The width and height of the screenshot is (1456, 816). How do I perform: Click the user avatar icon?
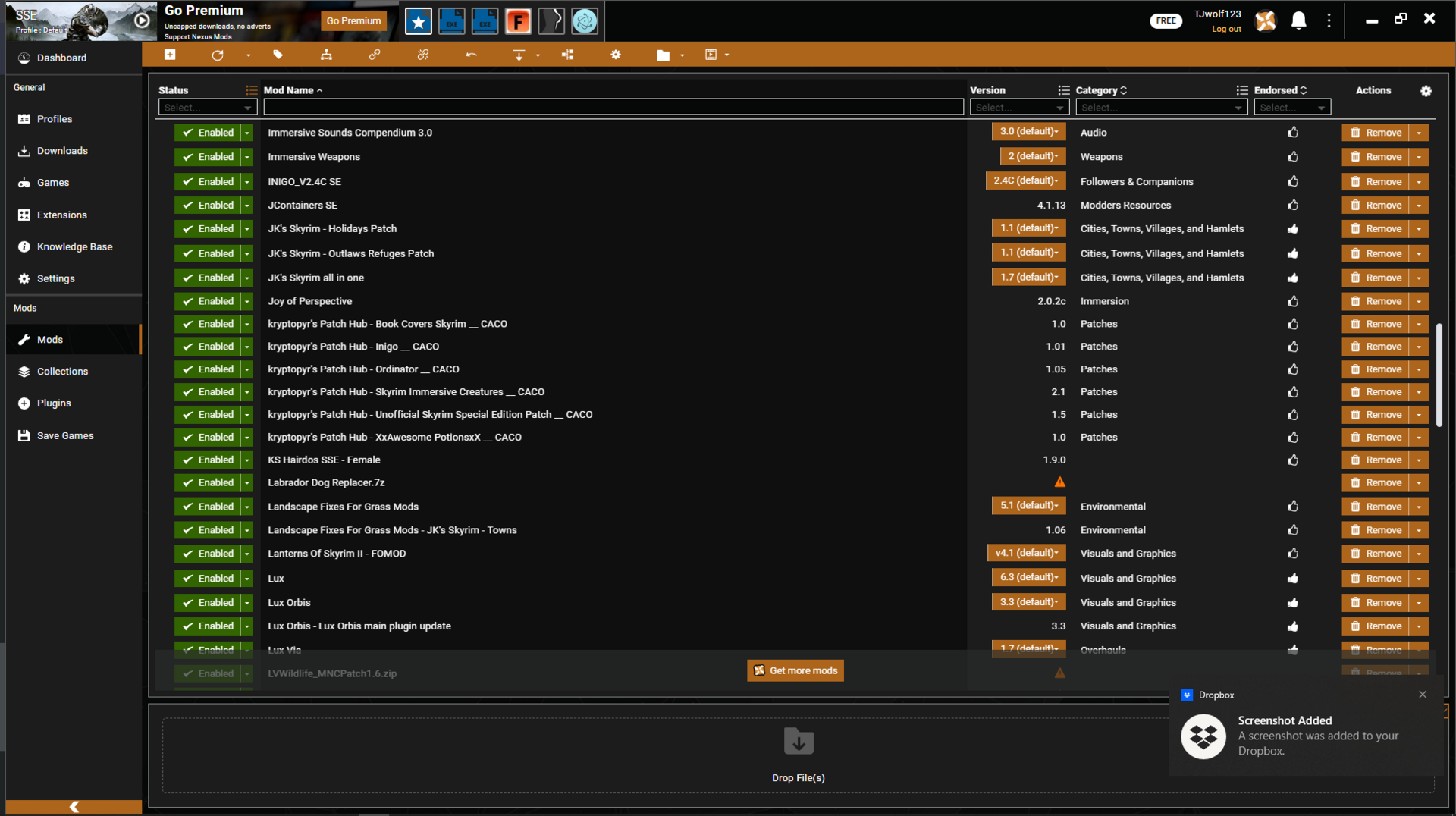[1266, 20]
